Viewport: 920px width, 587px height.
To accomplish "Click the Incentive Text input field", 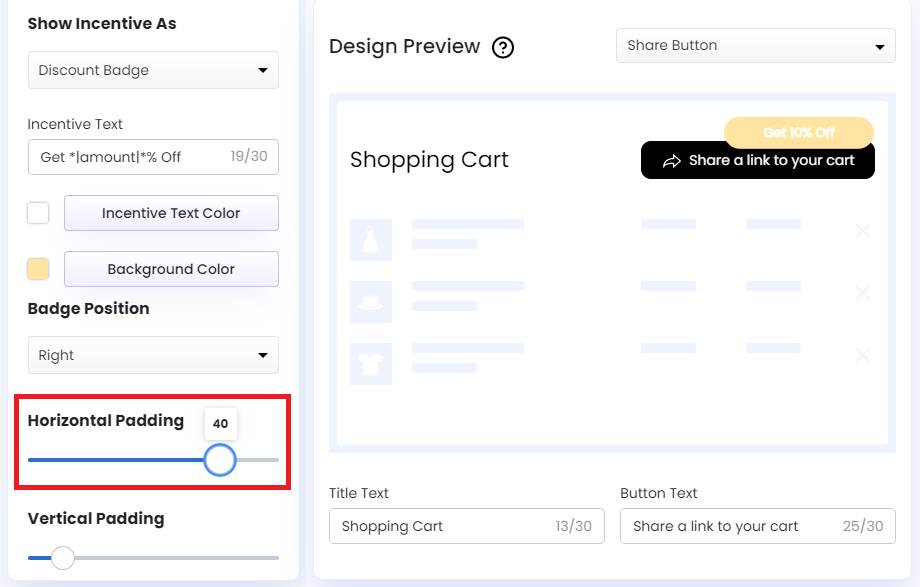I will click(152, 157).
